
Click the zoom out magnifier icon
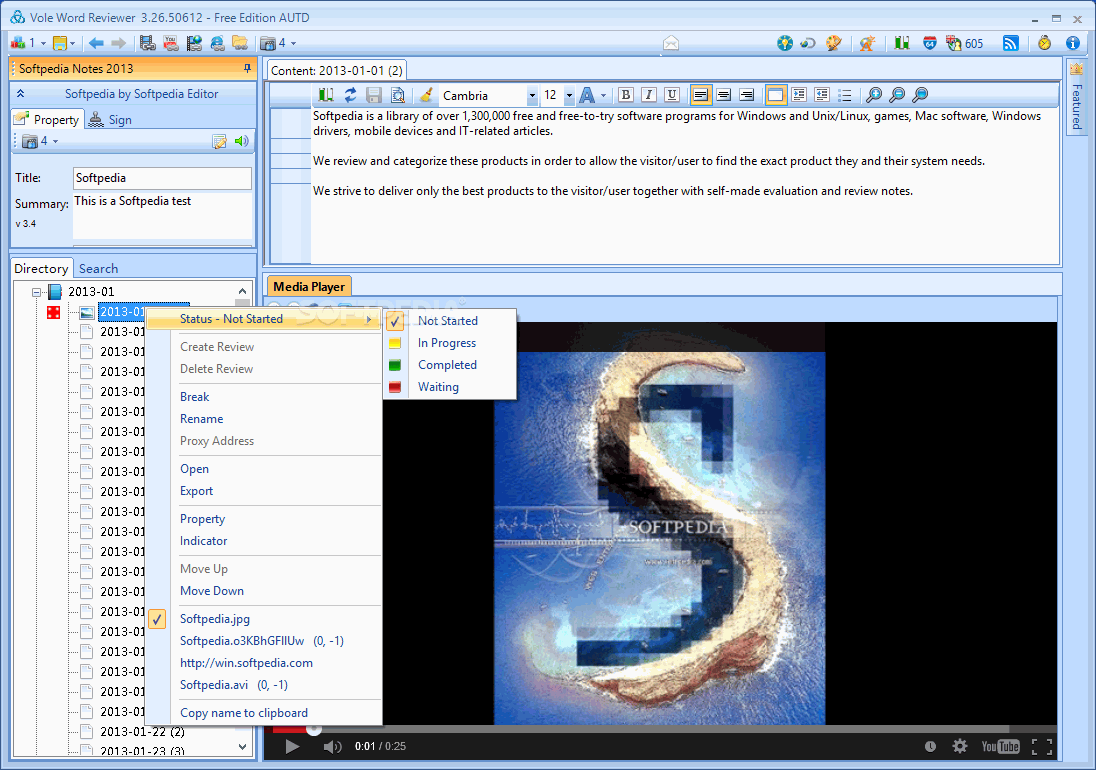(x=897, y=95)
